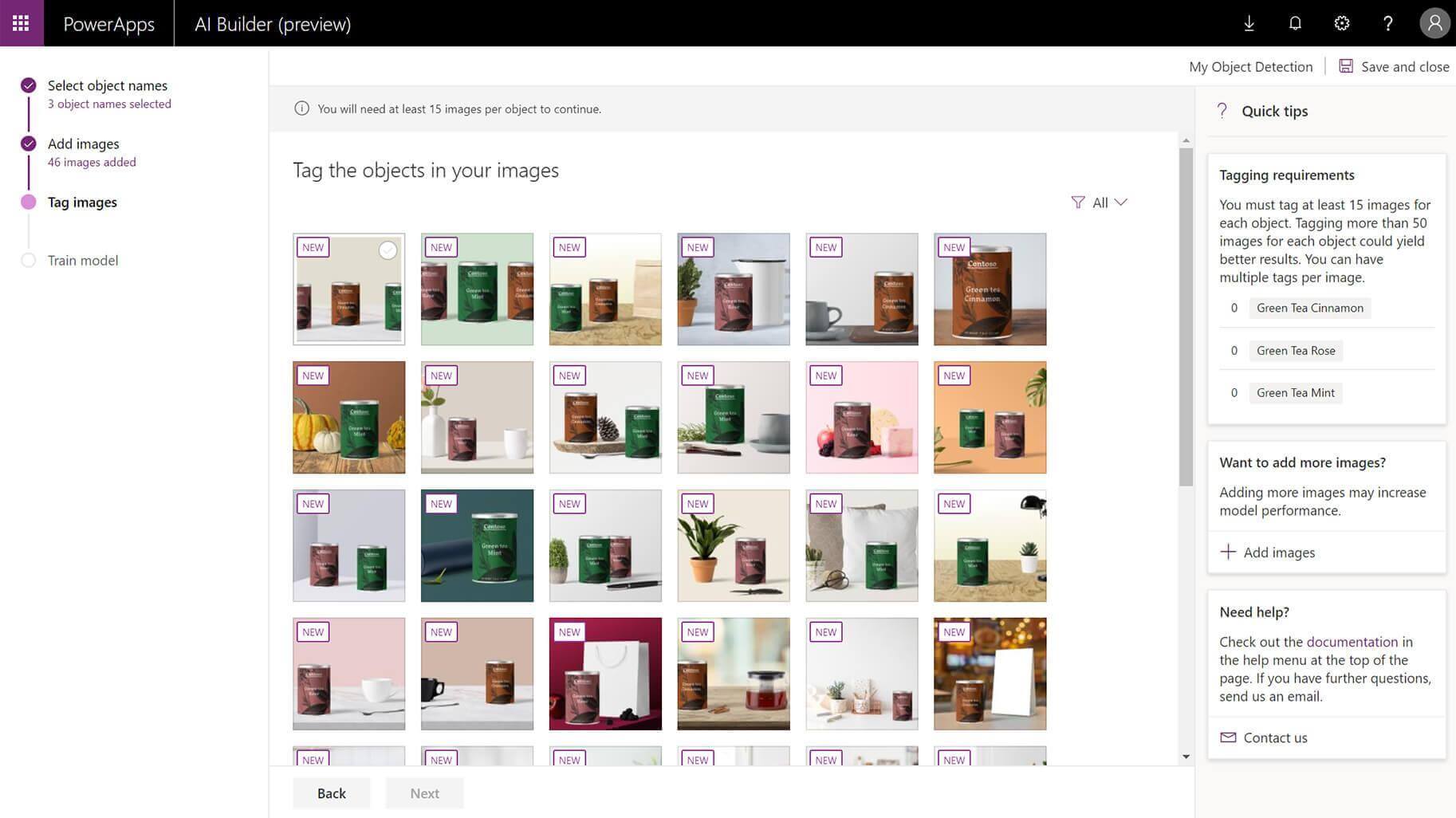Open the app launcher waffle icon
The image size is (1456, 818).
[21, 23]
